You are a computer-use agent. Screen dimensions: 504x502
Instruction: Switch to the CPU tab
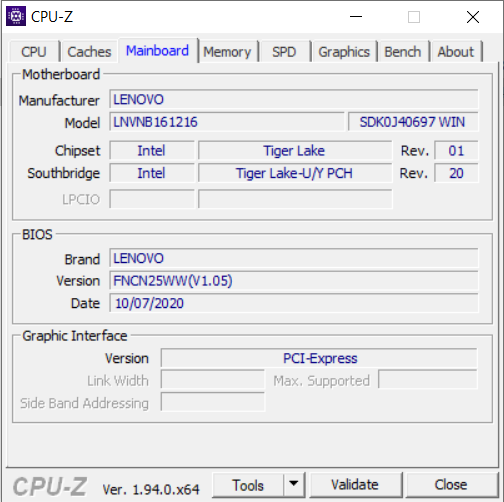tap(34, 52)
